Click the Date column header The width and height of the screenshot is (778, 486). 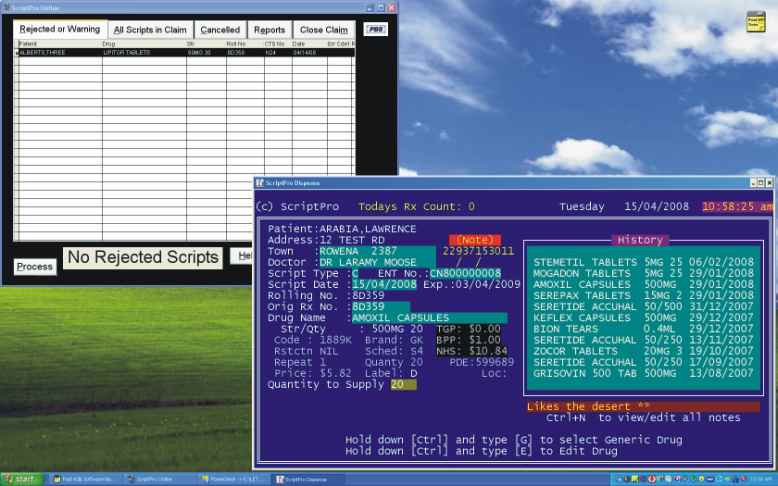pyautogui.click(x=309, y=44)
